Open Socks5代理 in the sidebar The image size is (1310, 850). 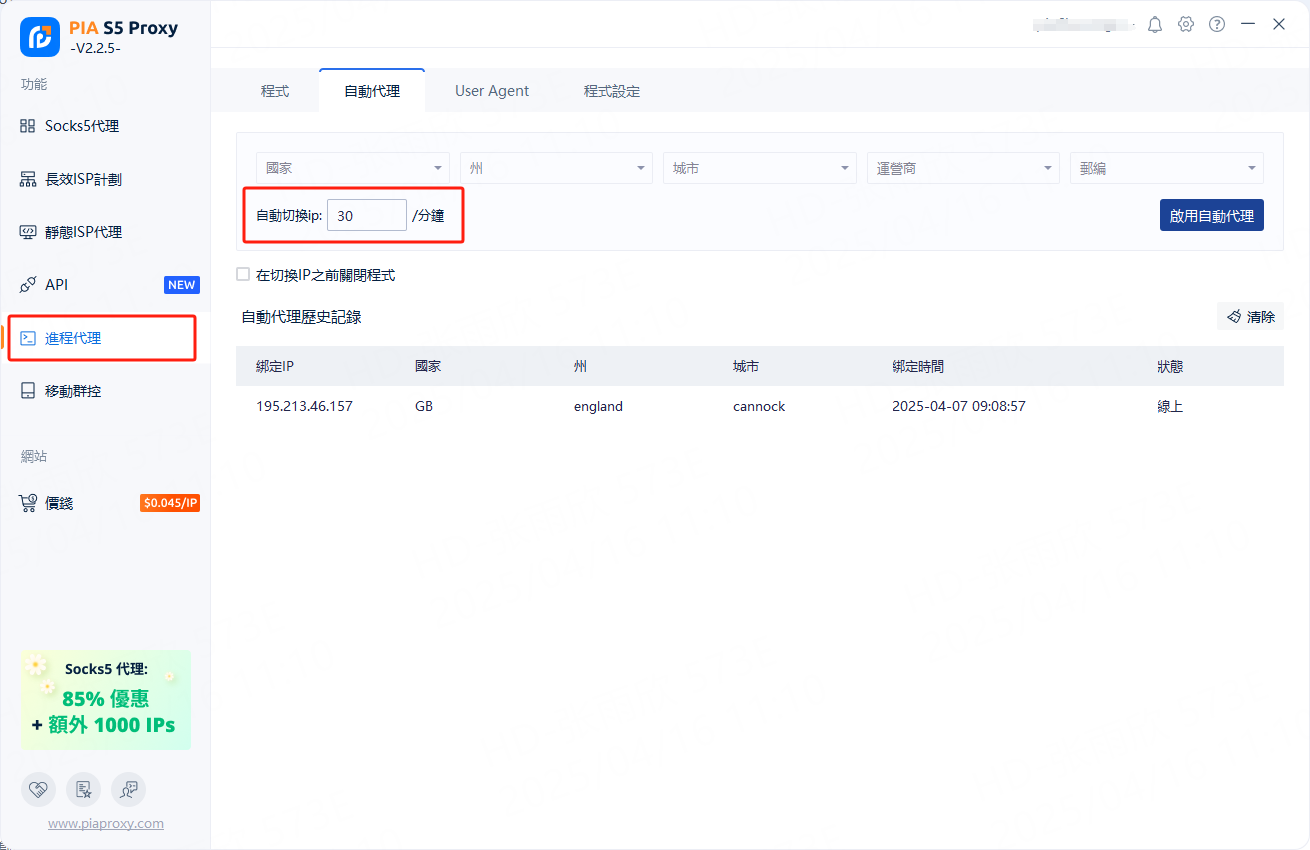click(x=82, y=126)
